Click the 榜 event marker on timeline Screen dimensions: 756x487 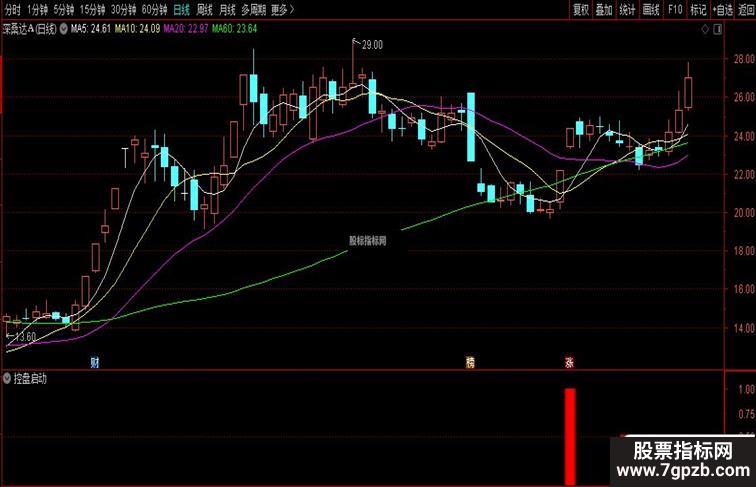470,362
